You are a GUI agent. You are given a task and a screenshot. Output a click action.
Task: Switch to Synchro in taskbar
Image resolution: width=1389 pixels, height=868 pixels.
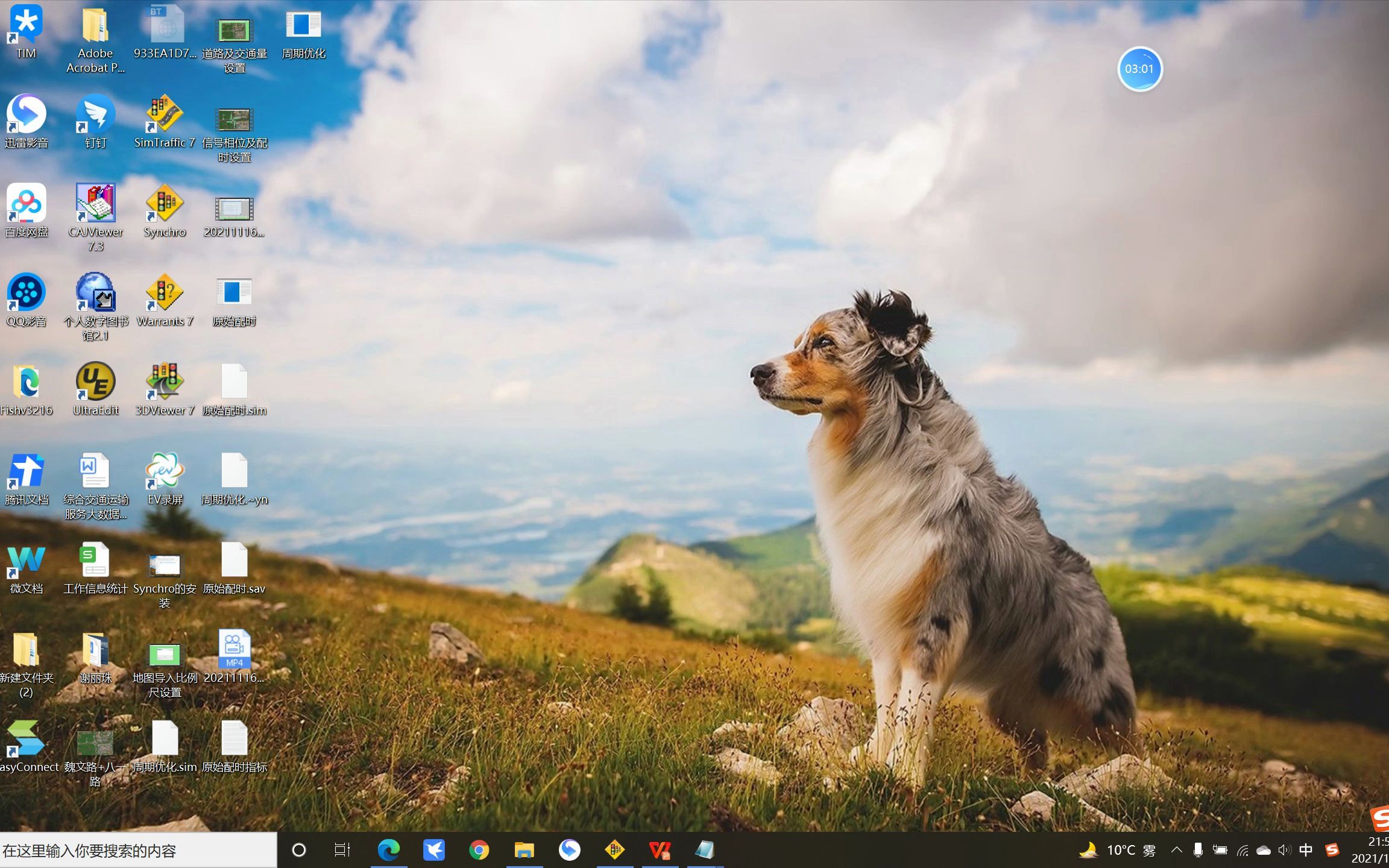pyautogui.click(x=615, y=850)
